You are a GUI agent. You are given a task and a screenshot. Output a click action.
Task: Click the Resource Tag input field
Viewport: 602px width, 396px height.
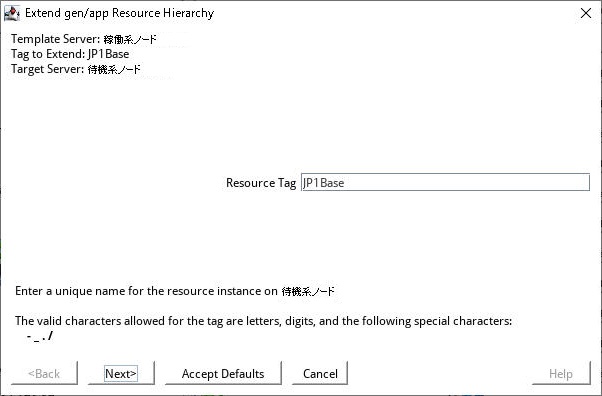point(445,182)
